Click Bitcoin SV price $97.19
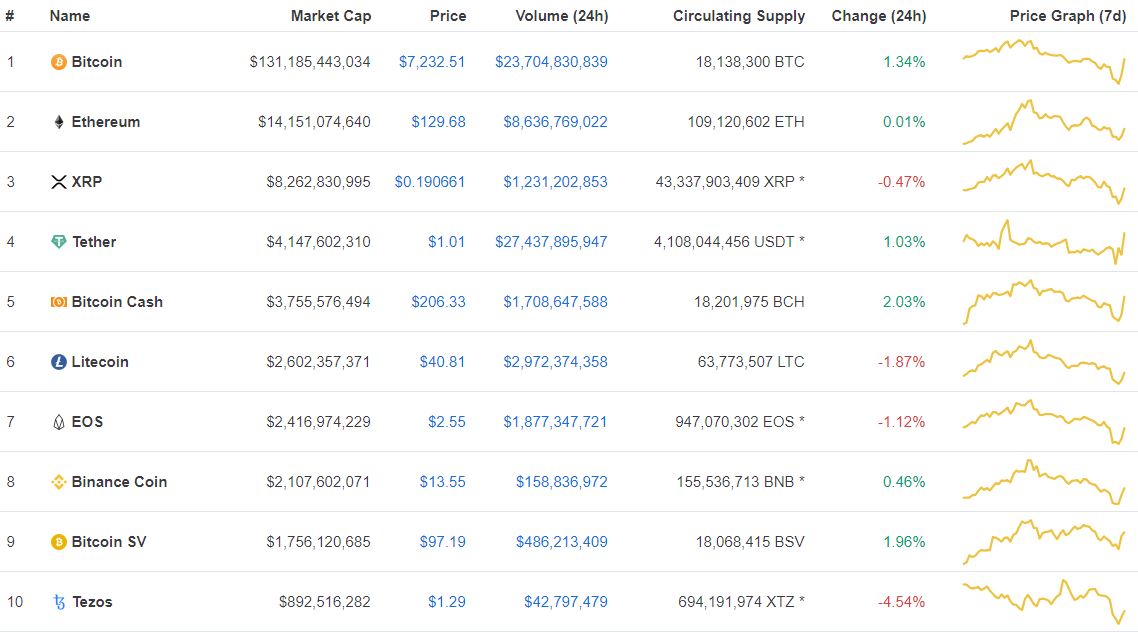 tap(443, 541)
